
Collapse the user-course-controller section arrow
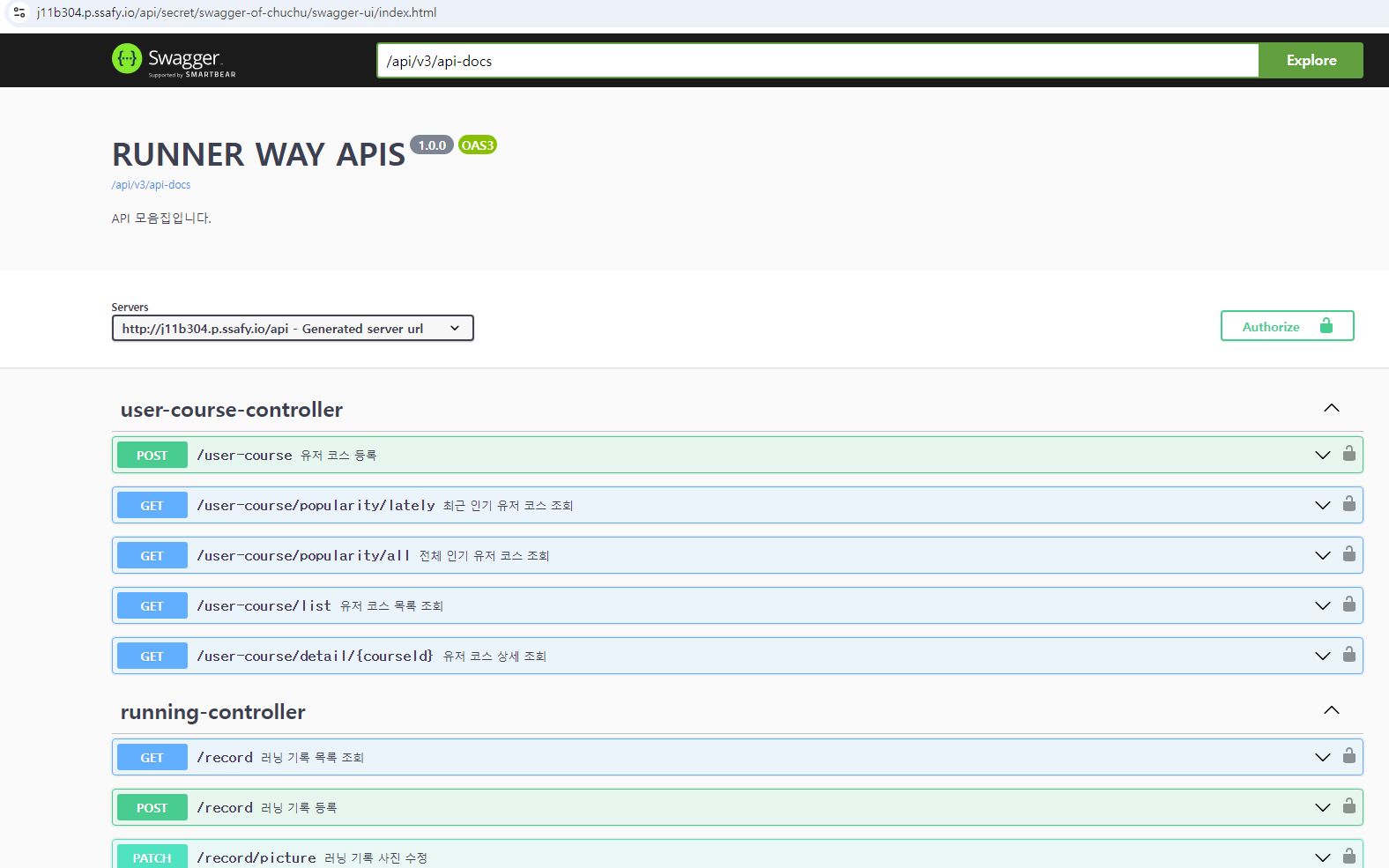[x=1331, y=408]
